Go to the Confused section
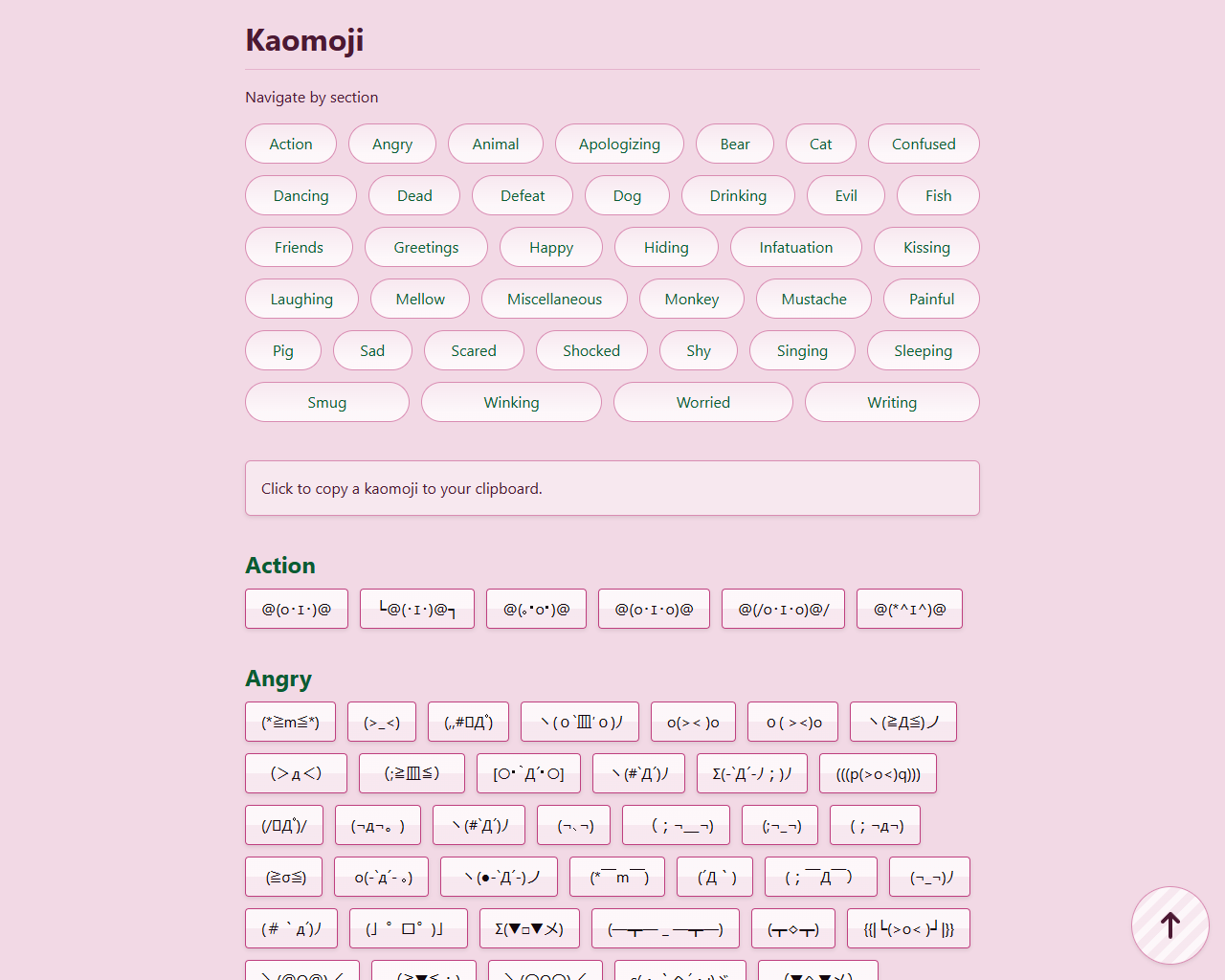 pyautogui.click(x=924, y=144)
